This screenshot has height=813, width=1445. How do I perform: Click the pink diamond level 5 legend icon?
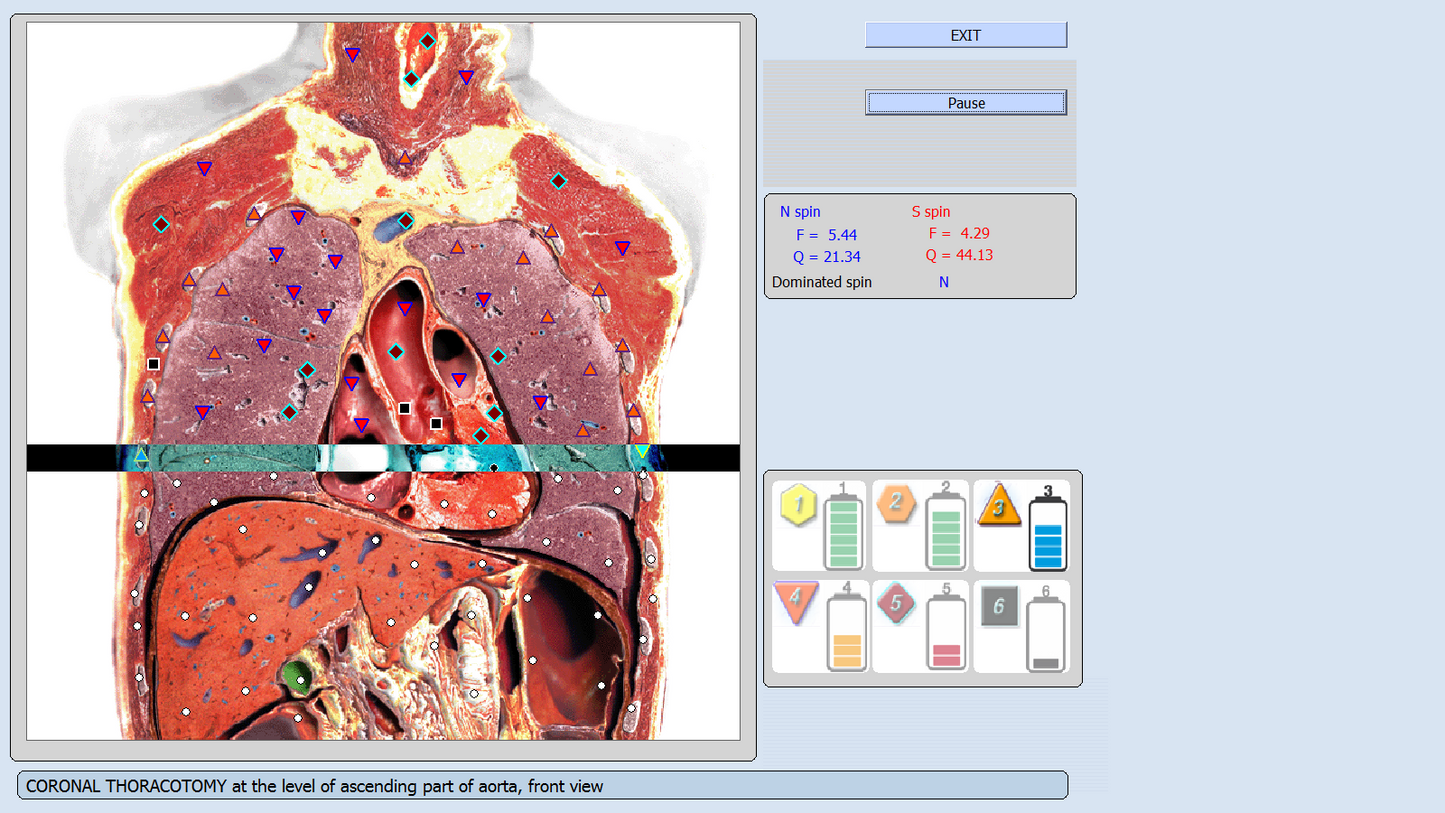point(897,605)
